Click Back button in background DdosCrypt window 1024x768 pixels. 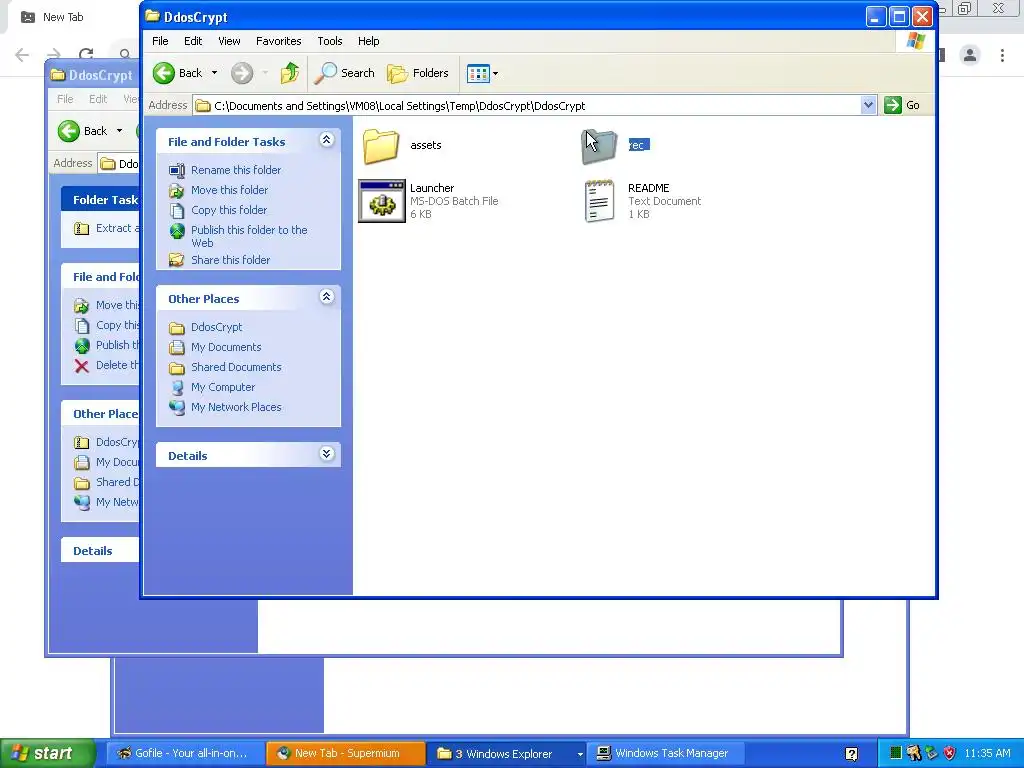(x=82, y=131)
